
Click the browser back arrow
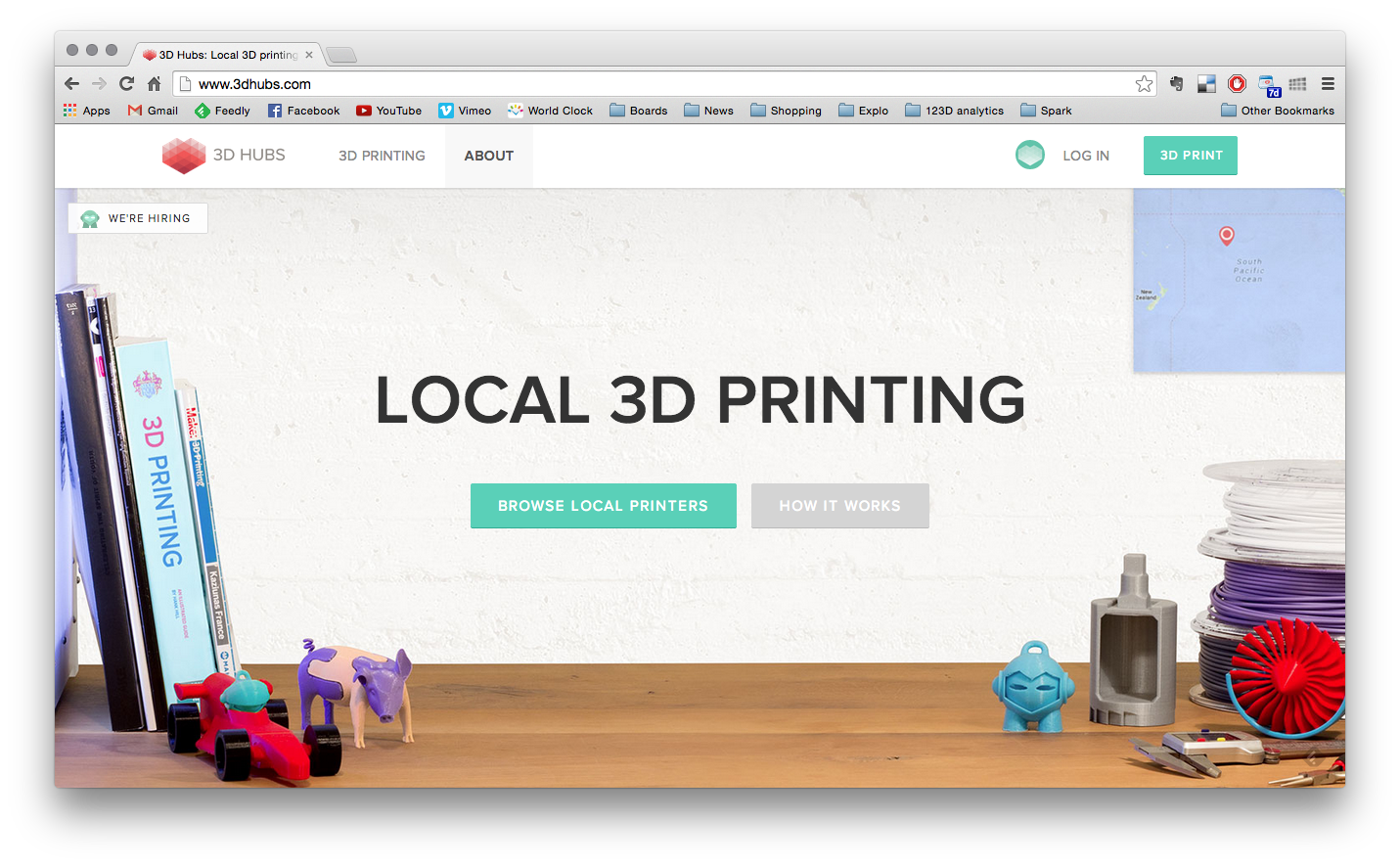[x=71, y=84]
